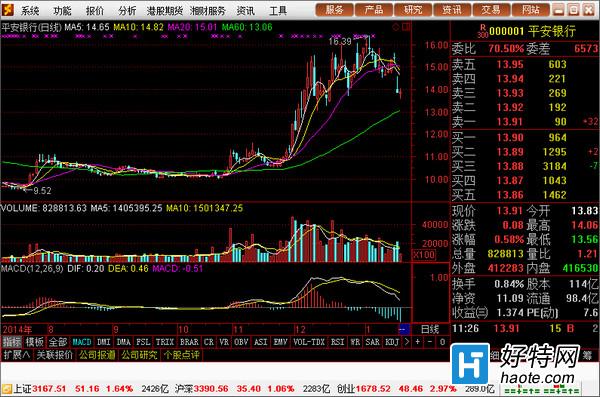Image resolution: width=600 pixels, height=397 pixels.
Task: Click the application logo icon
Action: tap(8, 9)
